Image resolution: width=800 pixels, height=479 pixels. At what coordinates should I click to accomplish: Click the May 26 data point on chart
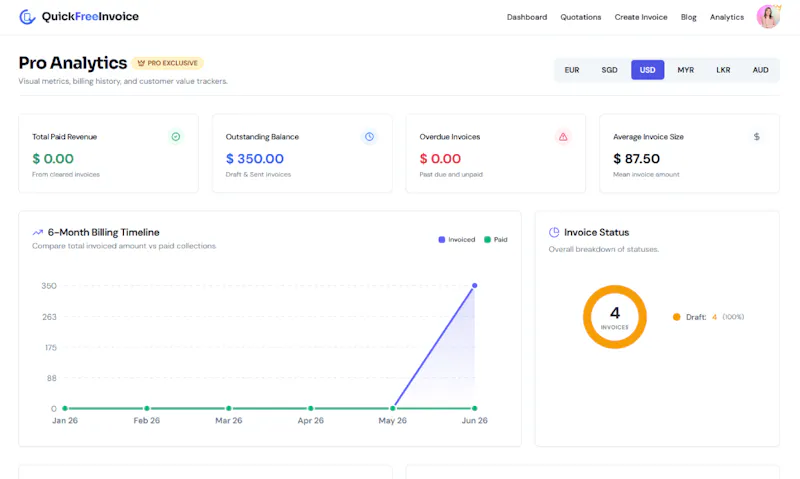coord(392,408)
